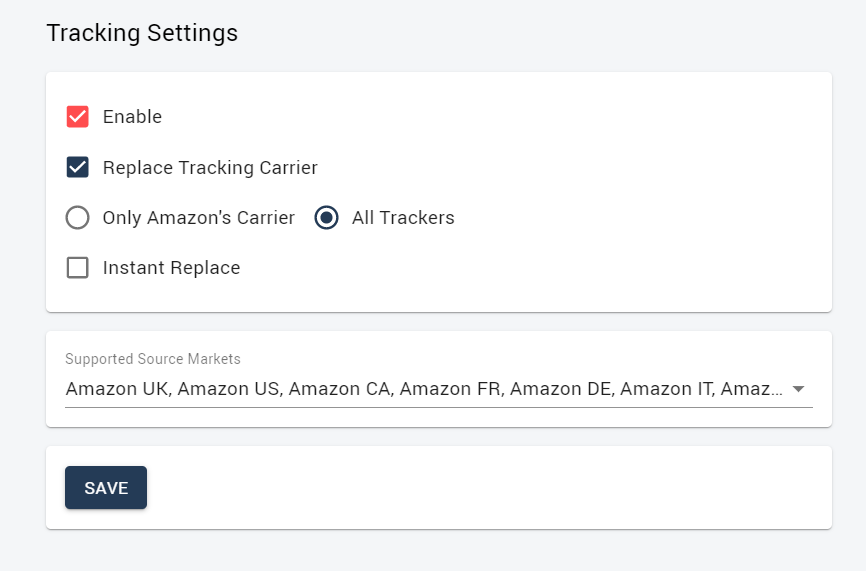Select the All Trackers radio button
The width and height of the screenshot is (866, 571).
(326, 218)
